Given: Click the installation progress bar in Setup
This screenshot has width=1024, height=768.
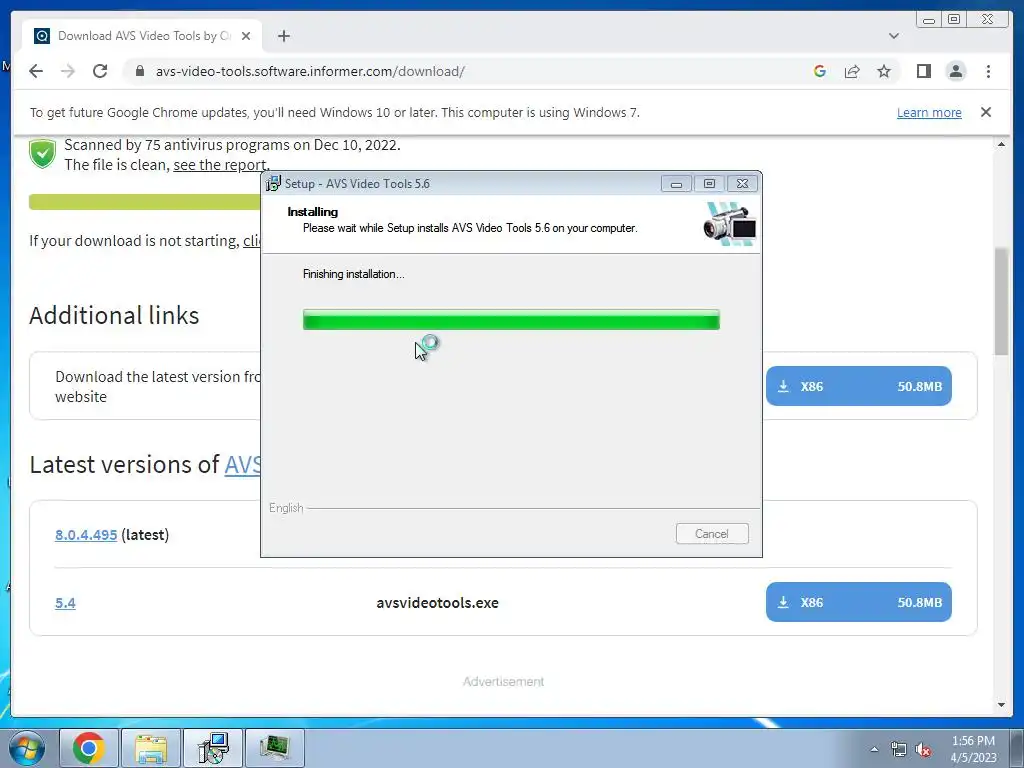Looking at the screenshot, I should (511, 319).
